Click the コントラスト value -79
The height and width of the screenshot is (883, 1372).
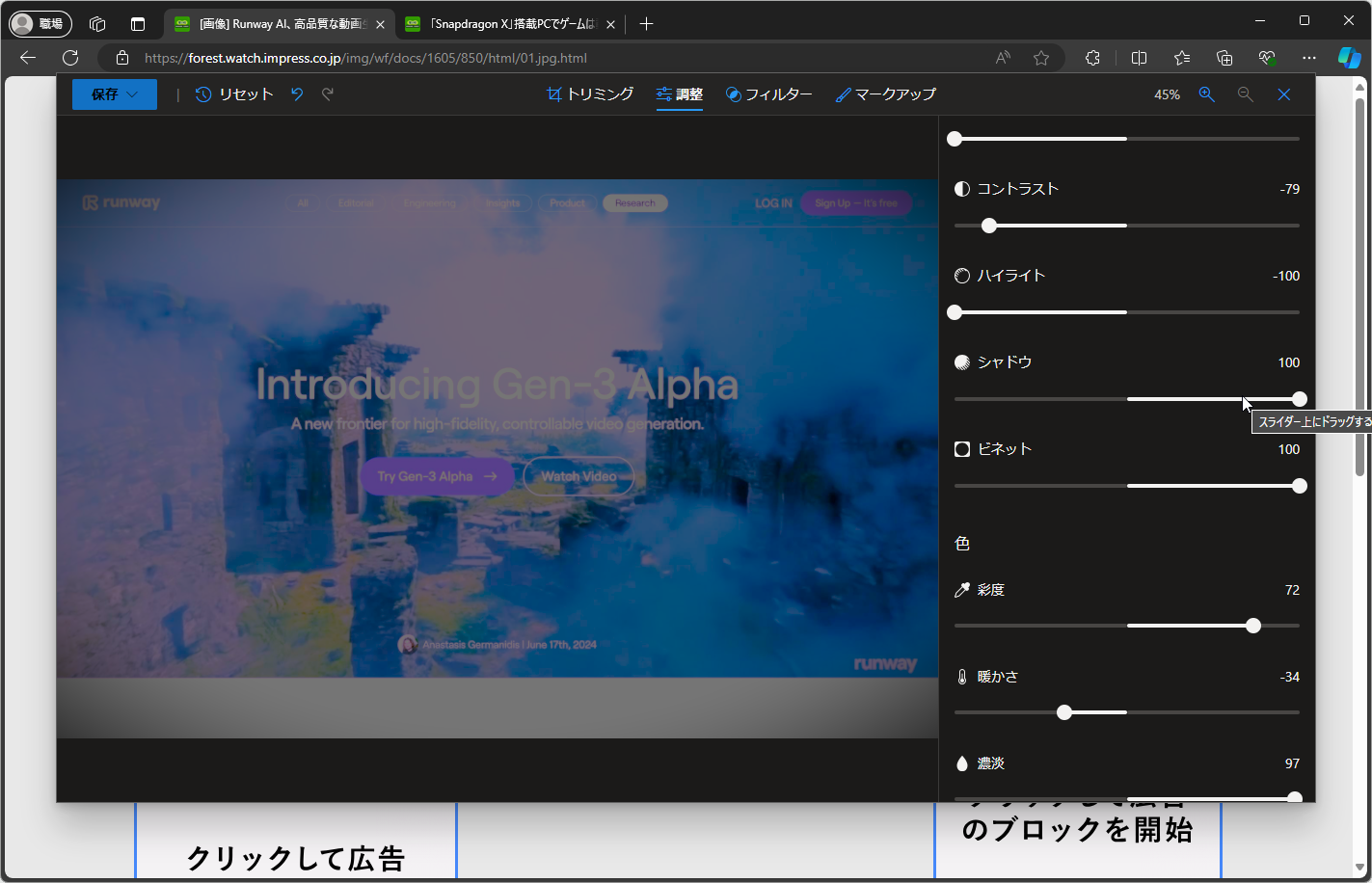1290,189
